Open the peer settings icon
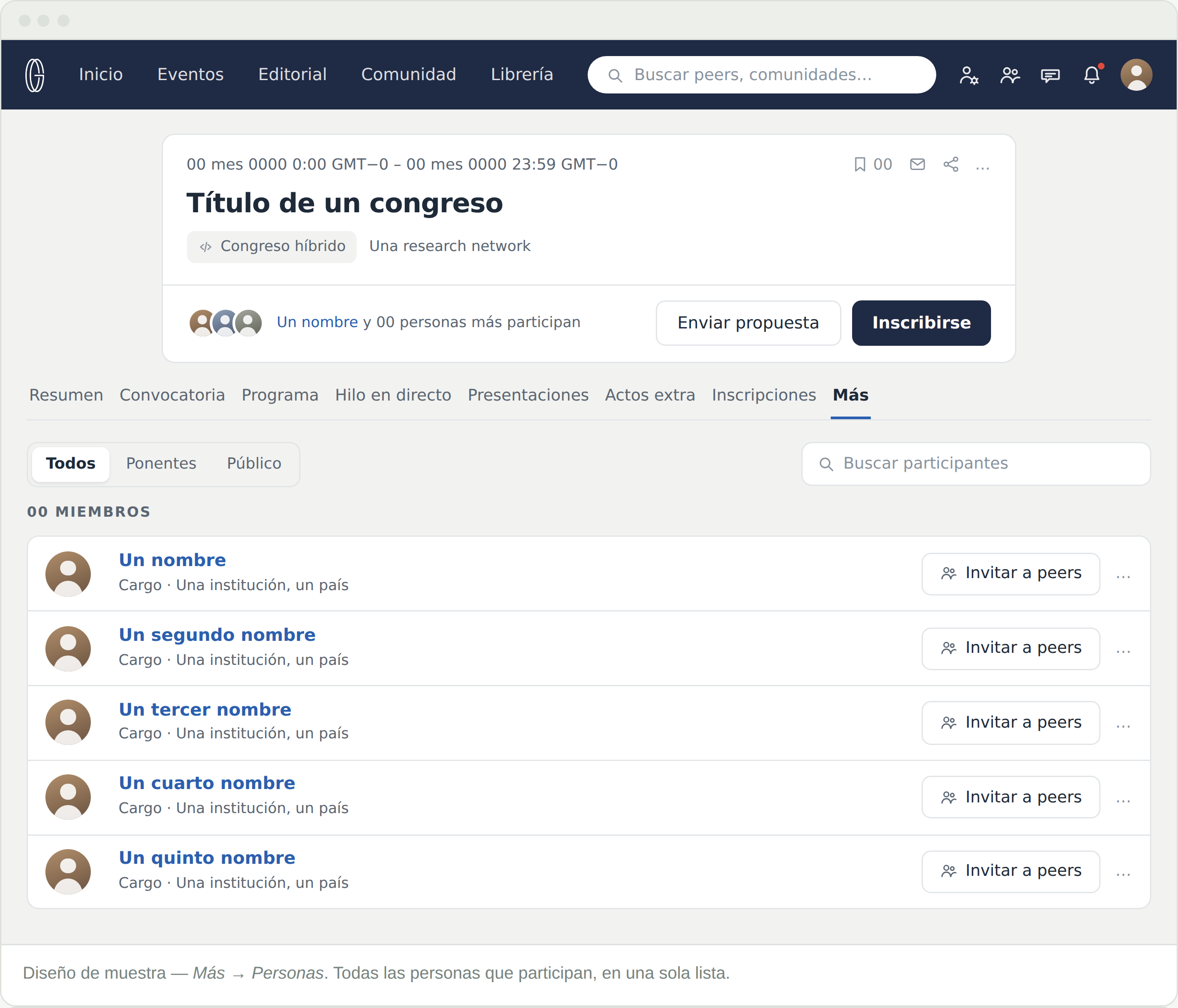 968,75
